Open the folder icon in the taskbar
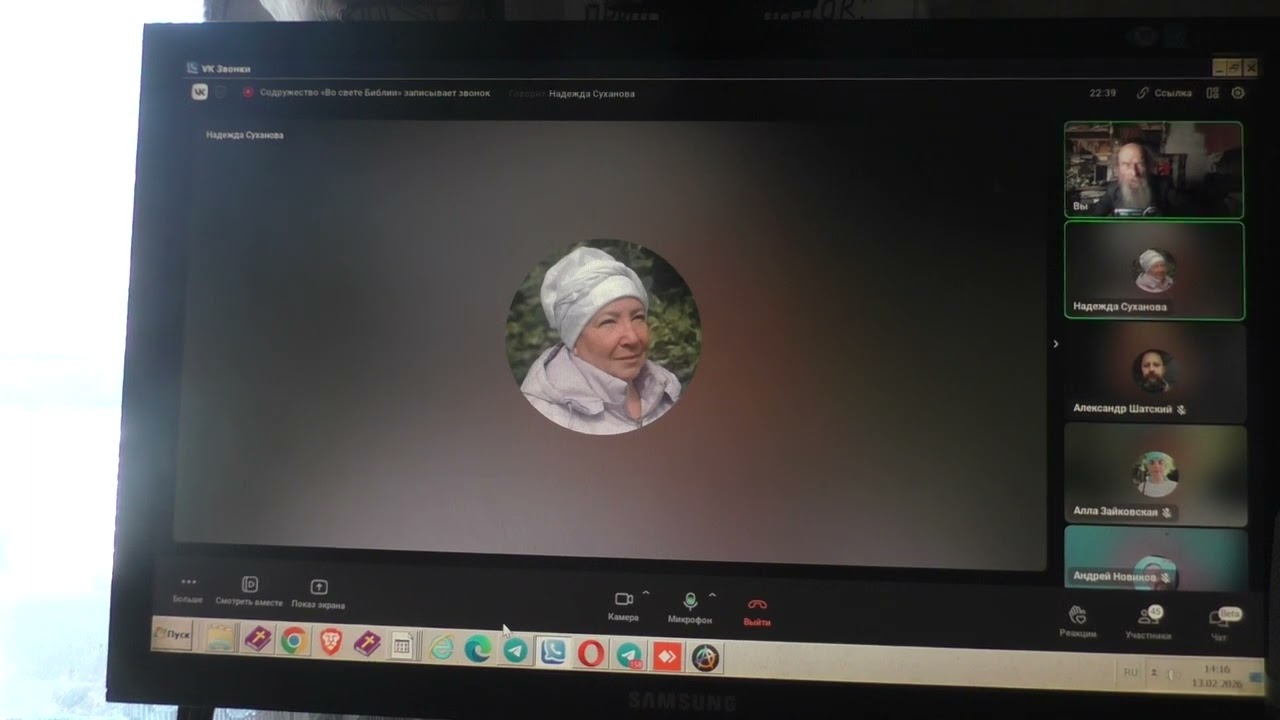Viewport: 1280px width, 720px height. pos(220,638)
